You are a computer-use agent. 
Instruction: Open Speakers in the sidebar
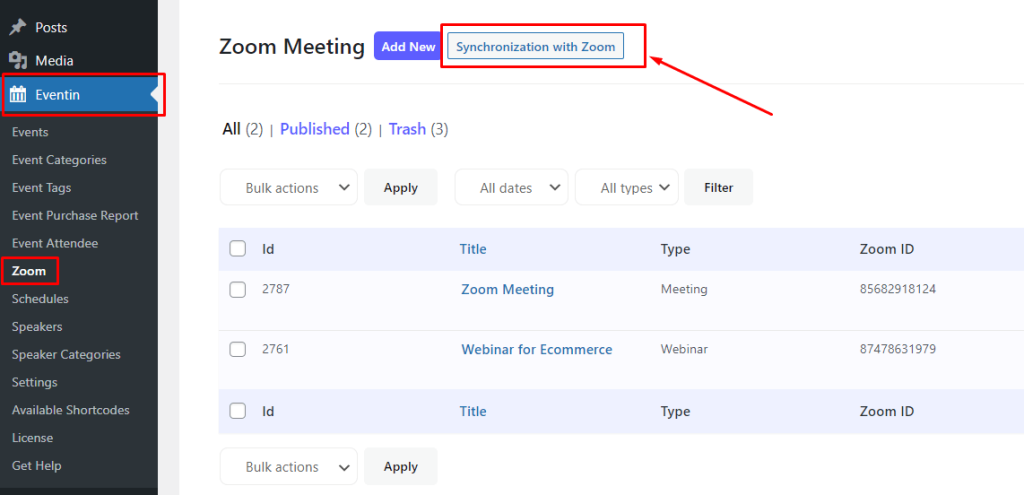(37, 327)
